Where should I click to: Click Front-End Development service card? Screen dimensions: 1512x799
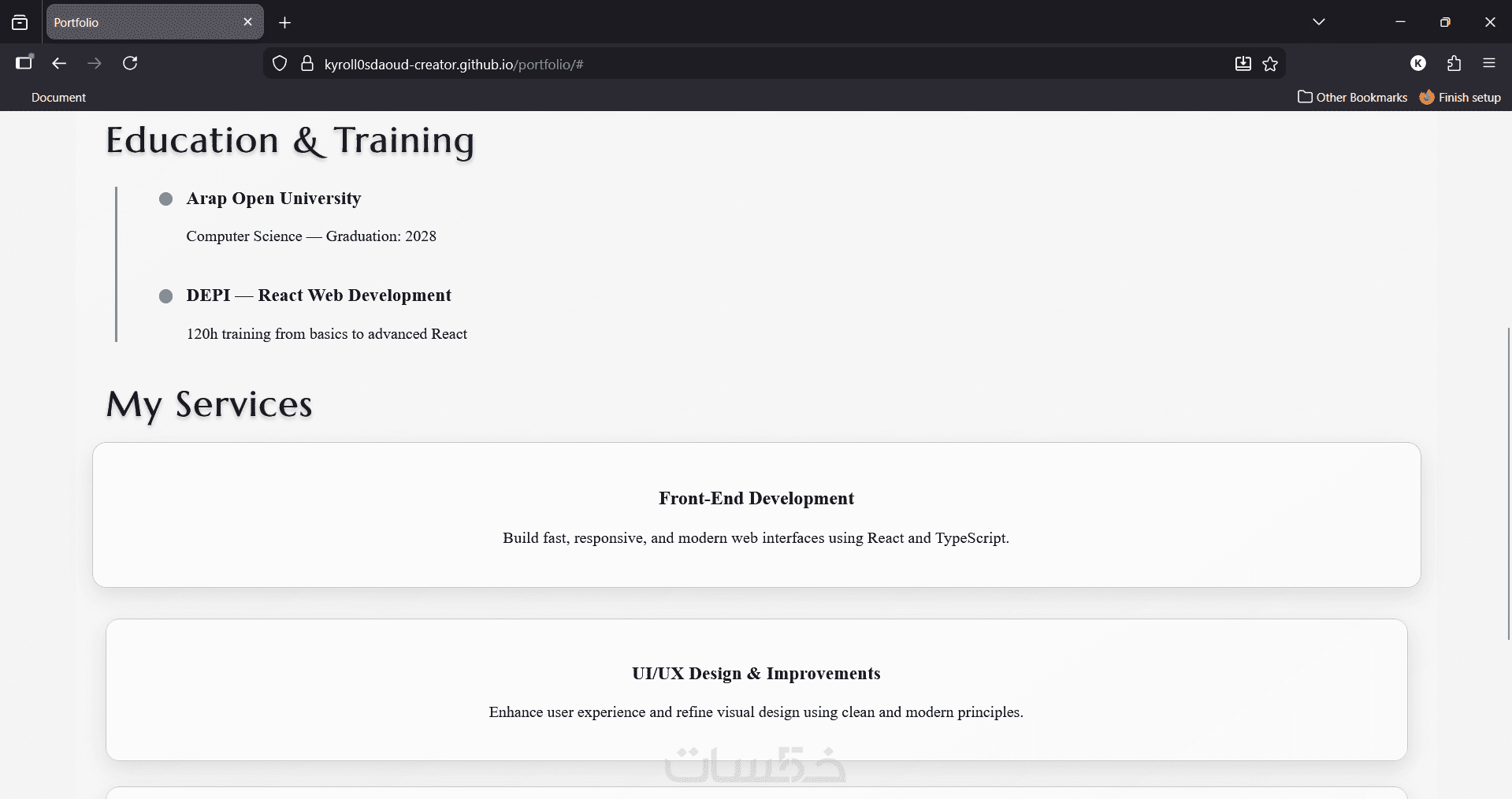[x=756, y=515]
